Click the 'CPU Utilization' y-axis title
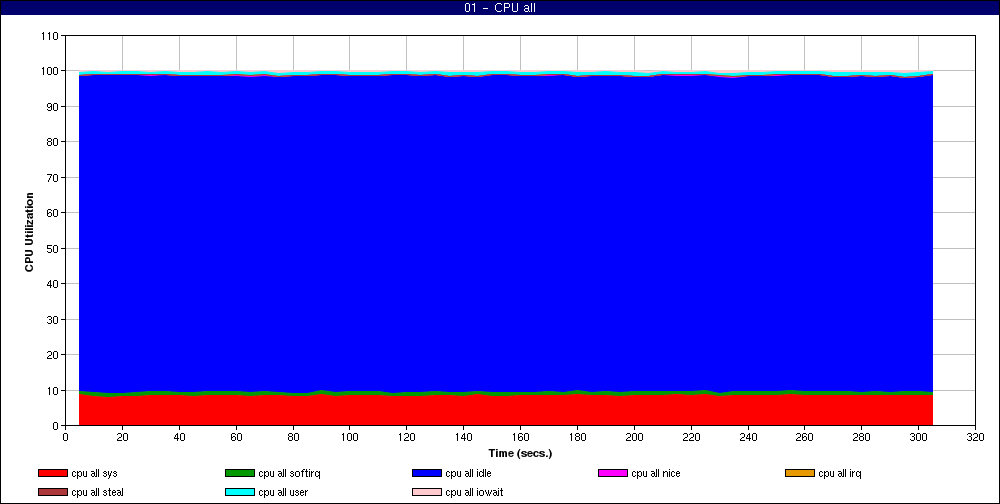Image resolution: width=1000 pixels, height=504 pixels. [29, 232]
